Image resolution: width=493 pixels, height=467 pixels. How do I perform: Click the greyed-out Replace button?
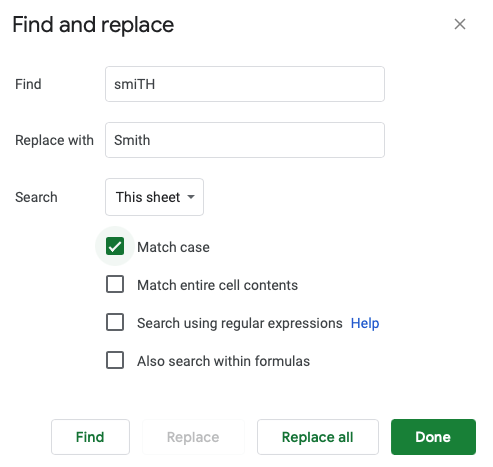[193, 437]
